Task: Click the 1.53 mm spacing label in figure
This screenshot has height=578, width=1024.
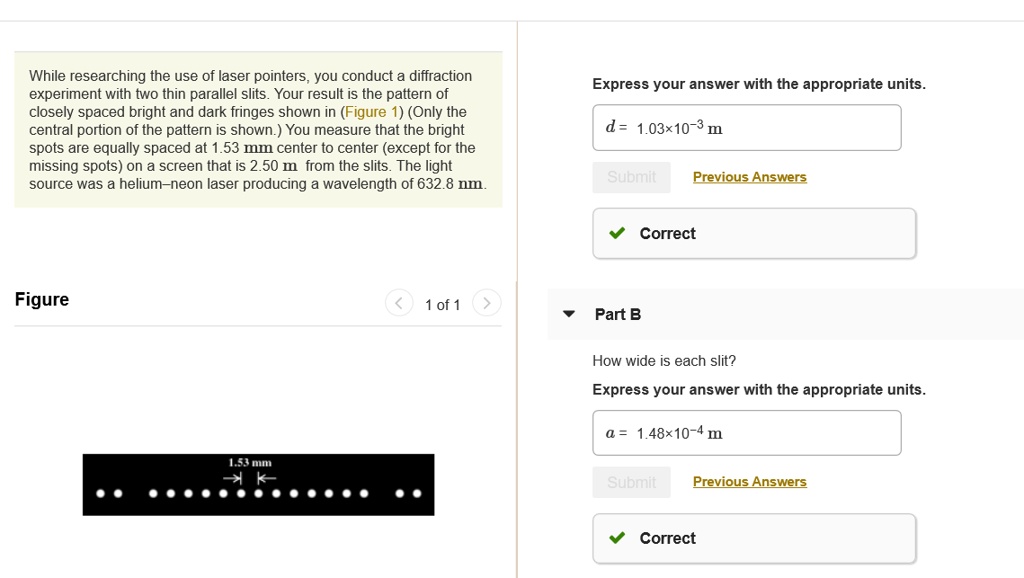Action: (249, 463)
